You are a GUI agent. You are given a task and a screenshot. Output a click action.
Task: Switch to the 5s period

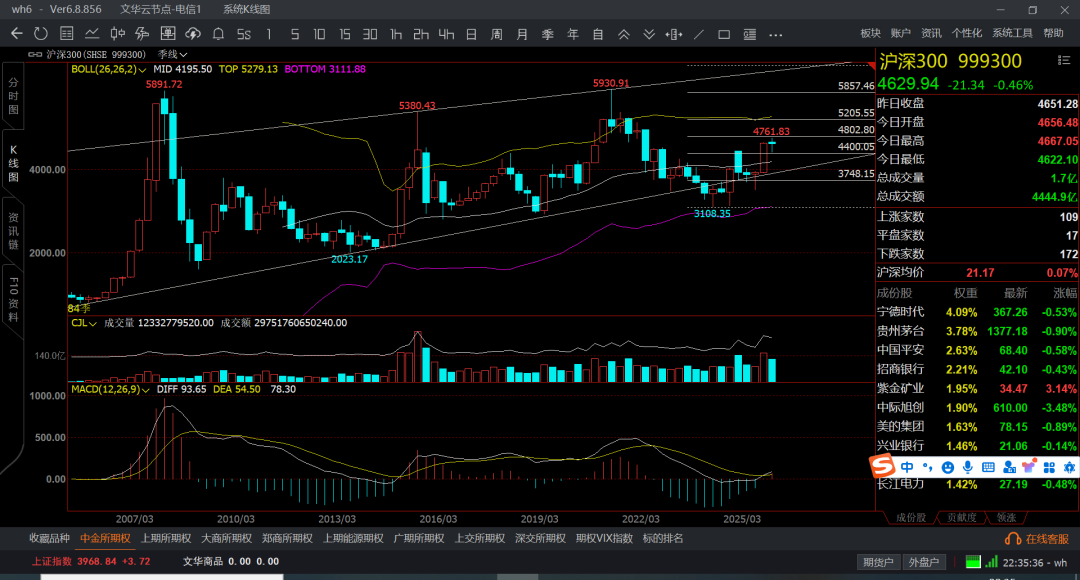coord(243,34)
